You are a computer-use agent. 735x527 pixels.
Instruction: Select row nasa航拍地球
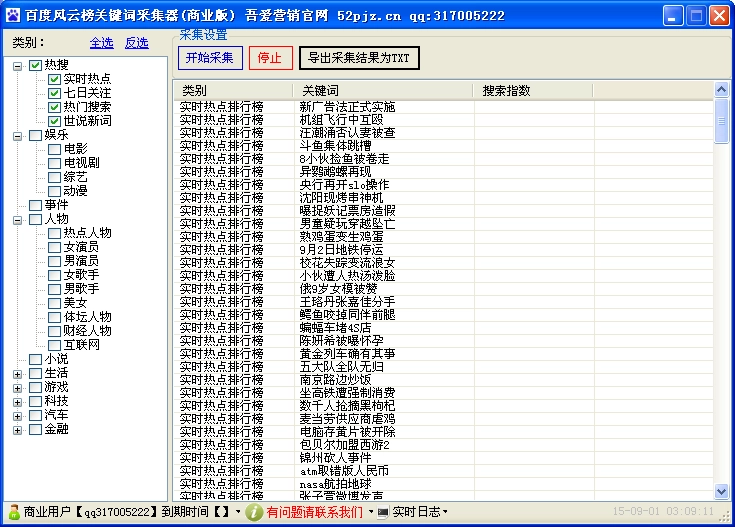443,484
